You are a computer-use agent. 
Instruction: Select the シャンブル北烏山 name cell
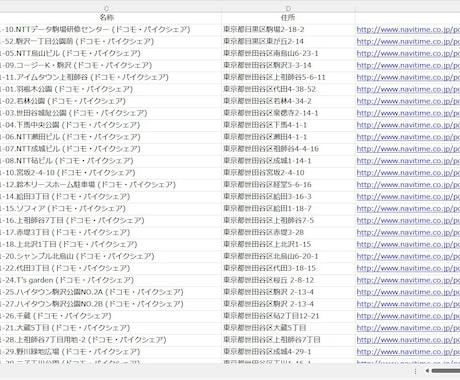(x=111, y=256)
